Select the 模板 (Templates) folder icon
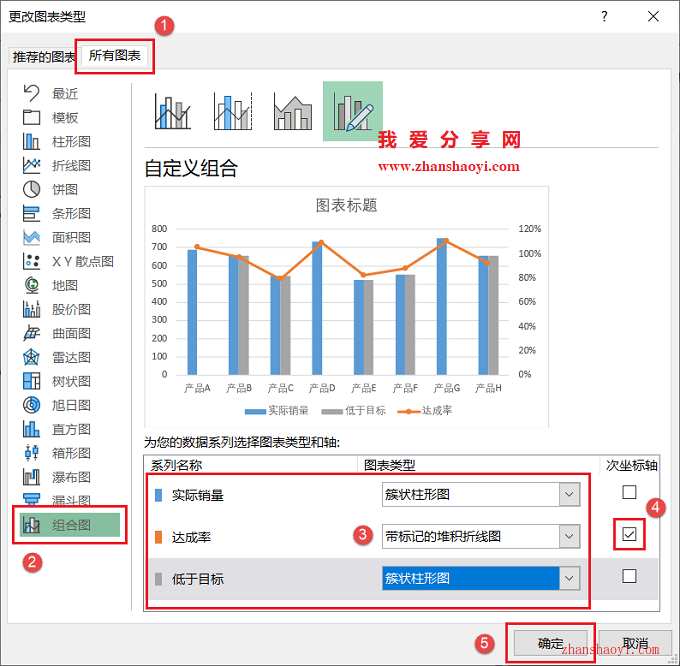680x666 pixels. 31,117
